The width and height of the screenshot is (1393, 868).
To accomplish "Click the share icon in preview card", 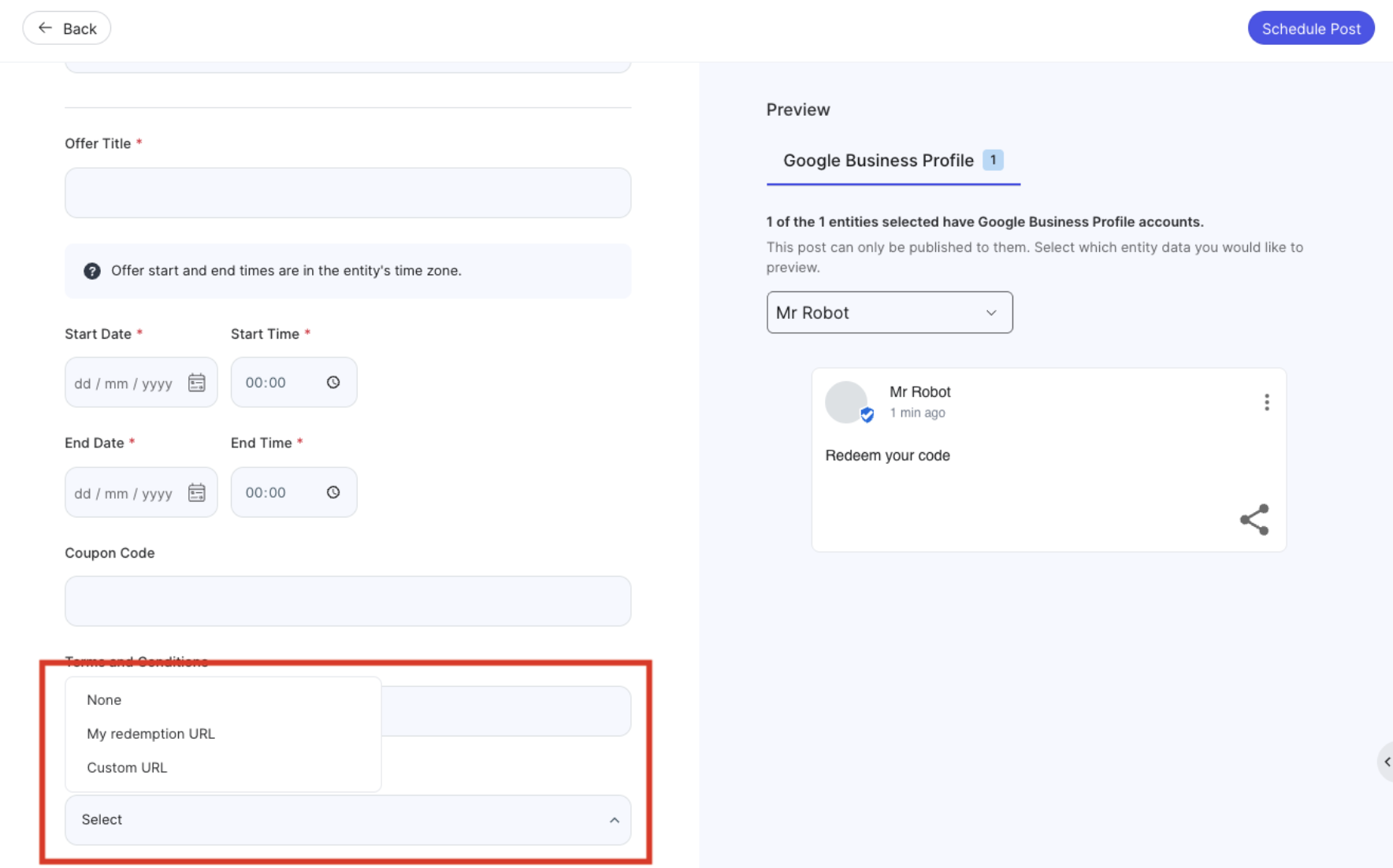I will click(x=1254, y=520).
